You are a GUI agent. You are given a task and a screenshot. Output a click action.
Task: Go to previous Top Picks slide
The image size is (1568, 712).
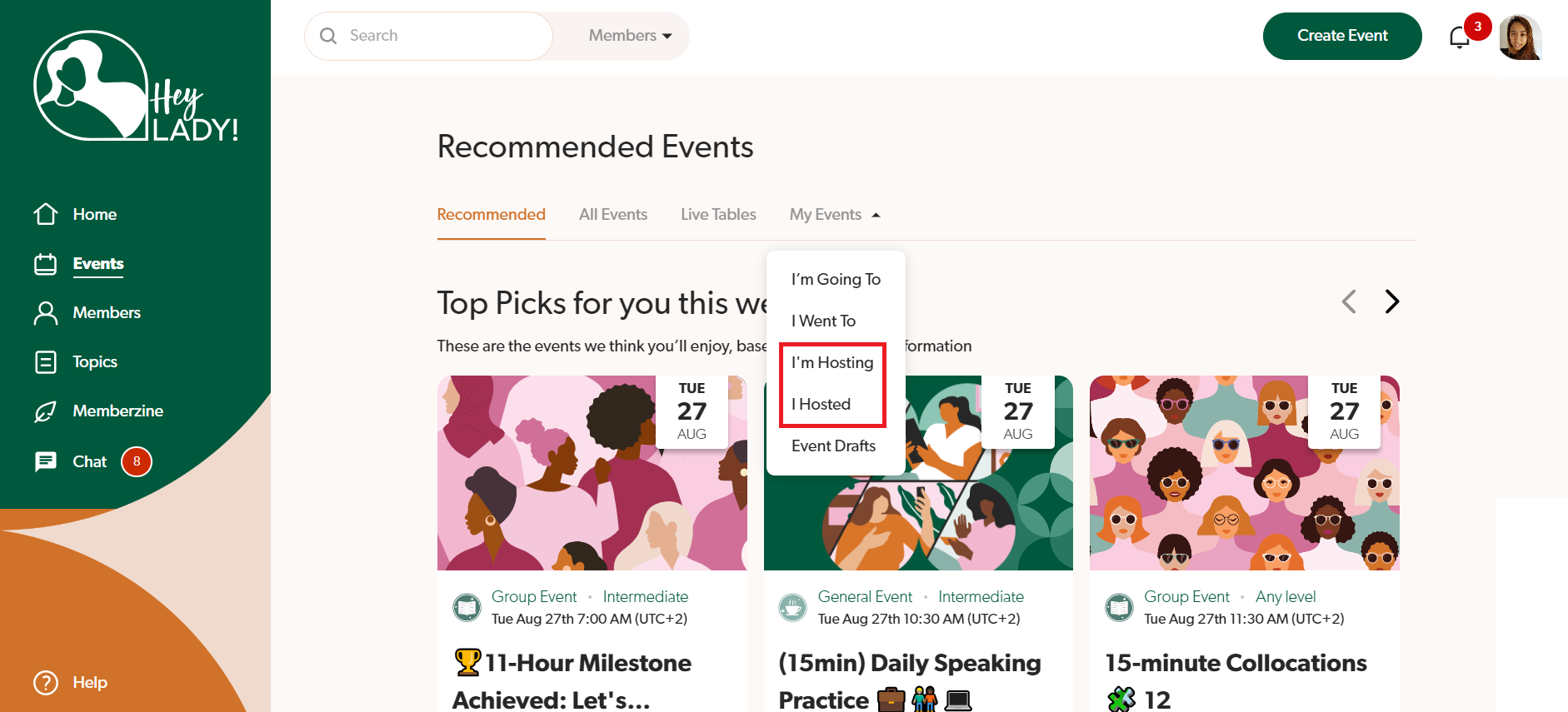tap(1349, 301)
